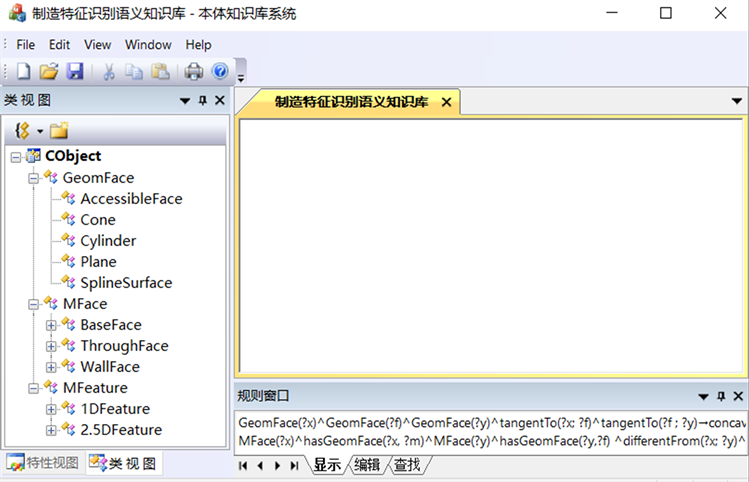
Task: Click the Cut scissors toolbar icon
Action: click(x=108, y=72)
